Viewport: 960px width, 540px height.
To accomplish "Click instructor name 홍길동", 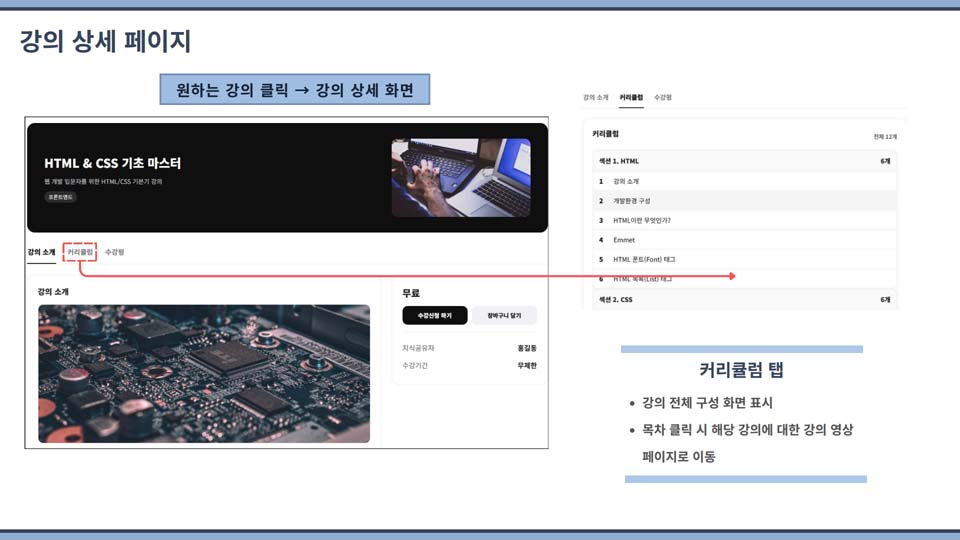I will pos(527,348).
